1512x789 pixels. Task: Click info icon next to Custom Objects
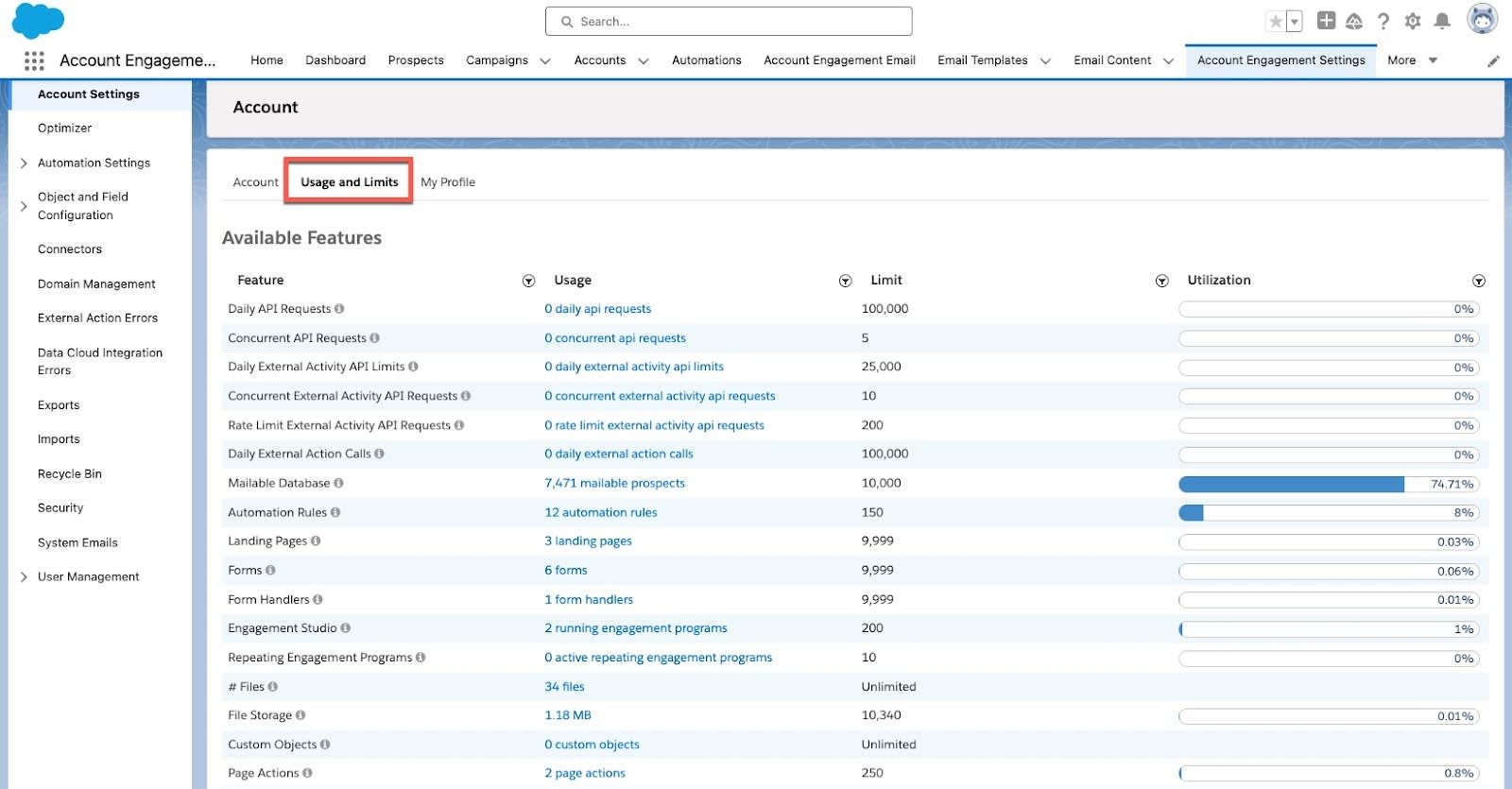(x=325, y=745)
